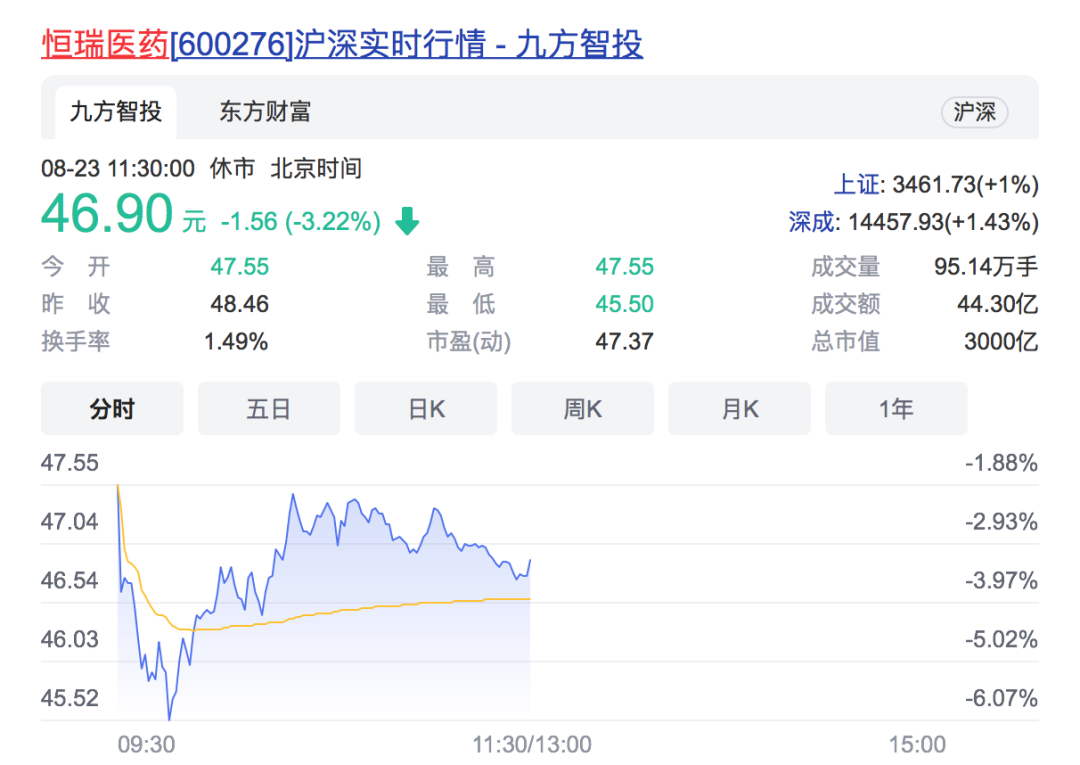
Task: Click the 09:30 time axis label
Action: pos(146,744)
